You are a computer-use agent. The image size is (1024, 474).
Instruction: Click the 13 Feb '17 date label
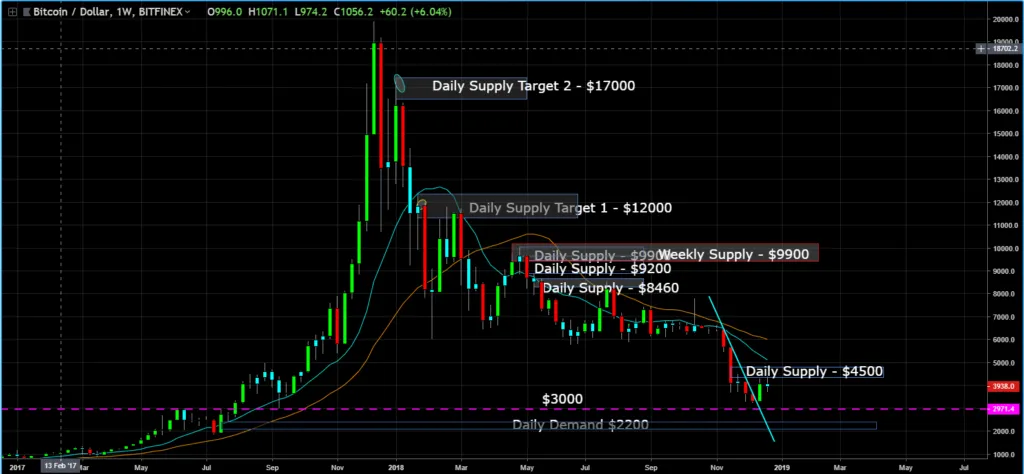click(61, 467)
